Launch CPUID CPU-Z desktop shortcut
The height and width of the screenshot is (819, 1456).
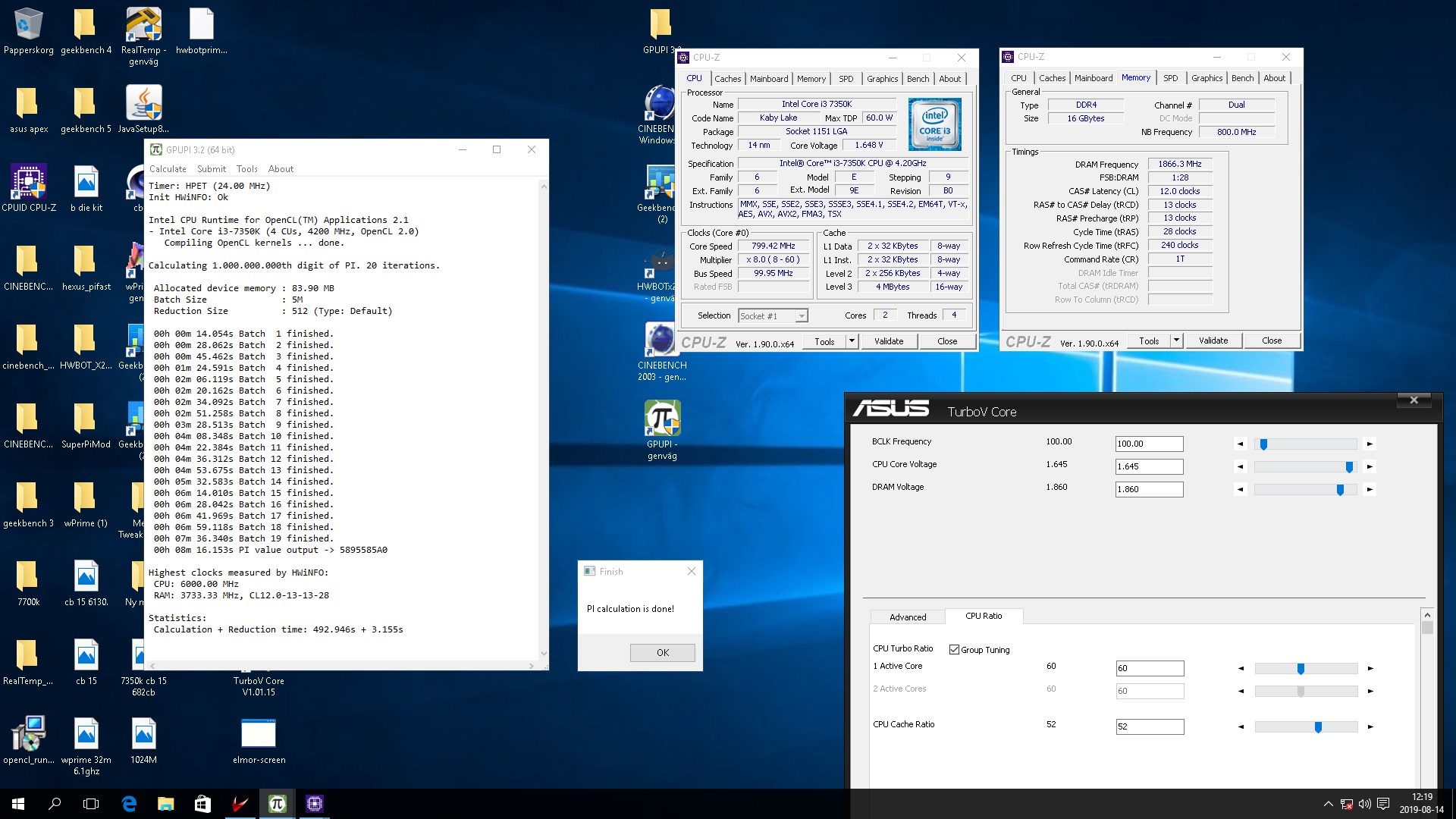[28, 190]
